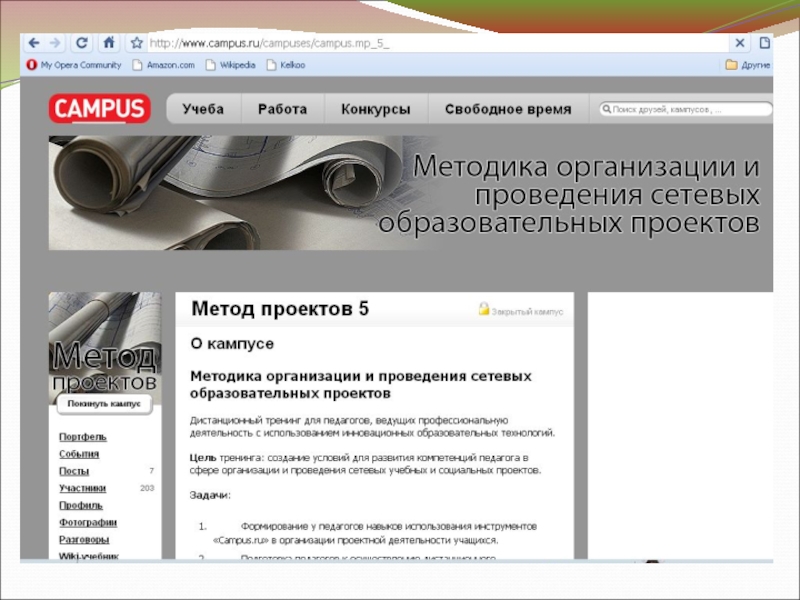
Task: Bookmark the page with the star icon
Action: tap(135, 43)
